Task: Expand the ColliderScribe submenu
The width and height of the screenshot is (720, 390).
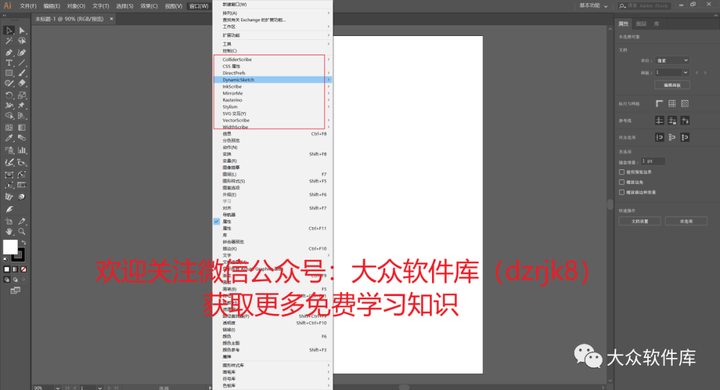Action: (273, 59)
